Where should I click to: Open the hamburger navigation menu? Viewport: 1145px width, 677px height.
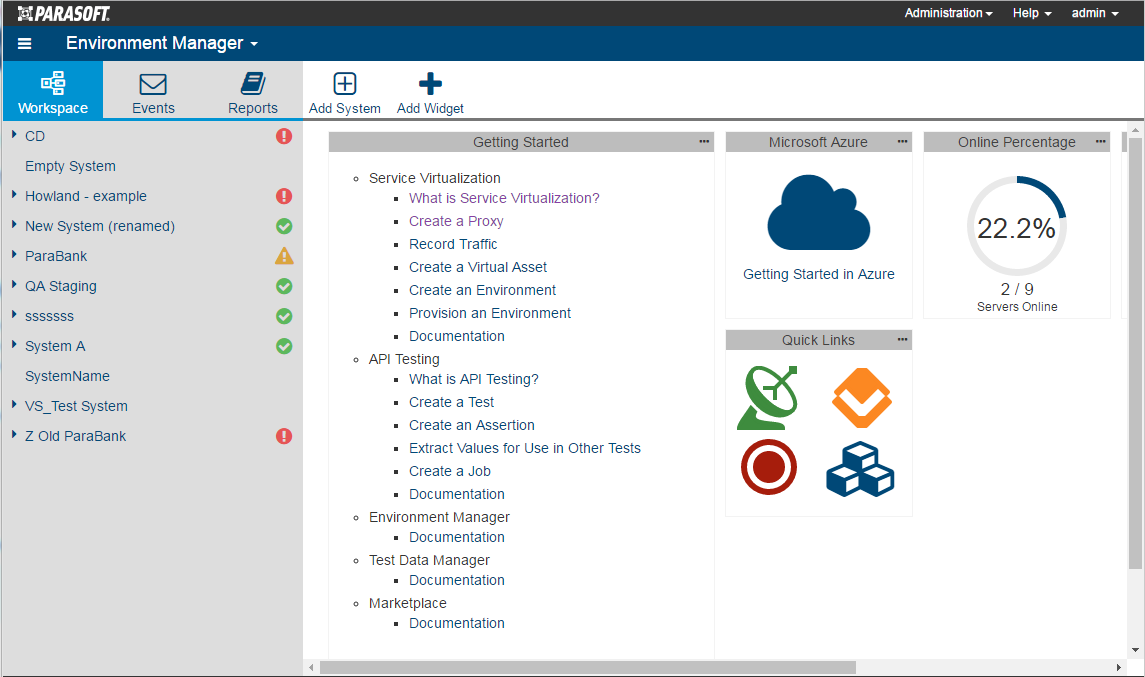point(24,44)
